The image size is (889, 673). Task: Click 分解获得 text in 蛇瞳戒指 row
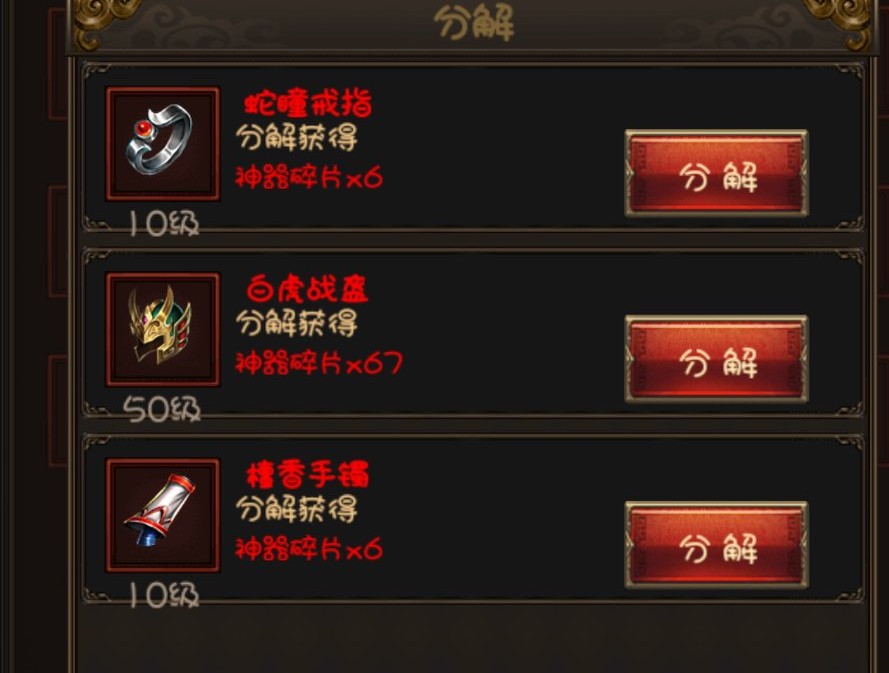click(297, 138)
